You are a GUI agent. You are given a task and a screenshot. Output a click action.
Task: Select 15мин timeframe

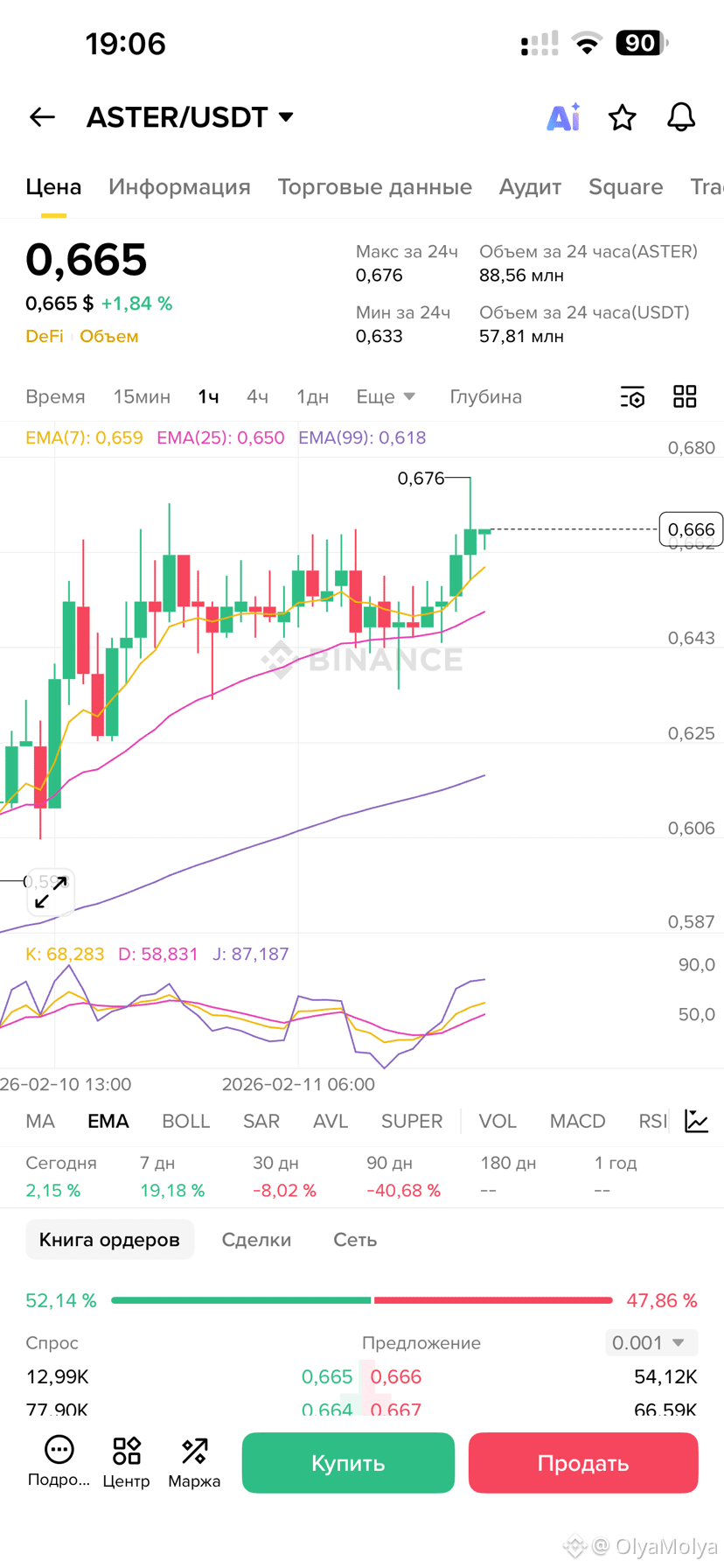point(142,396)
